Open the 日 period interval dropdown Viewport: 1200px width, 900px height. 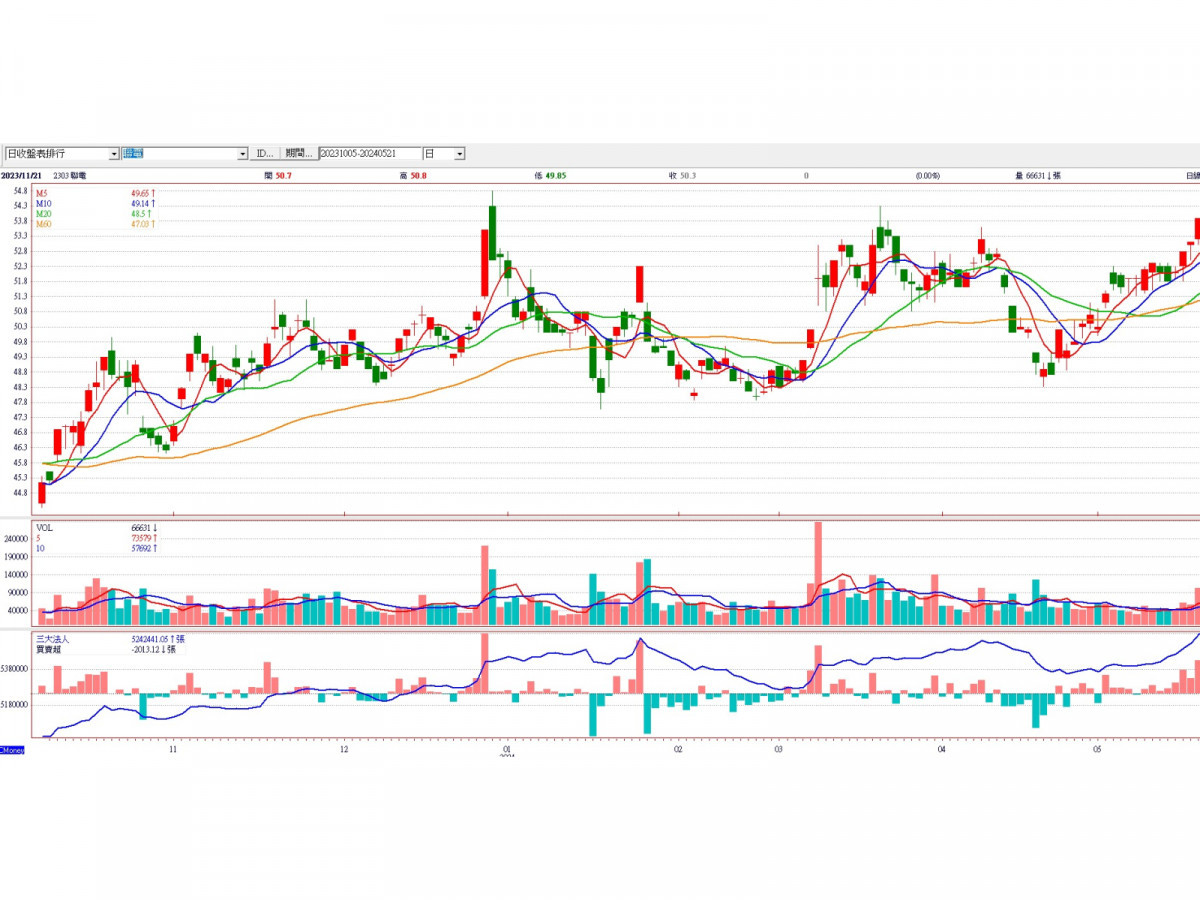tap(459, 154)
